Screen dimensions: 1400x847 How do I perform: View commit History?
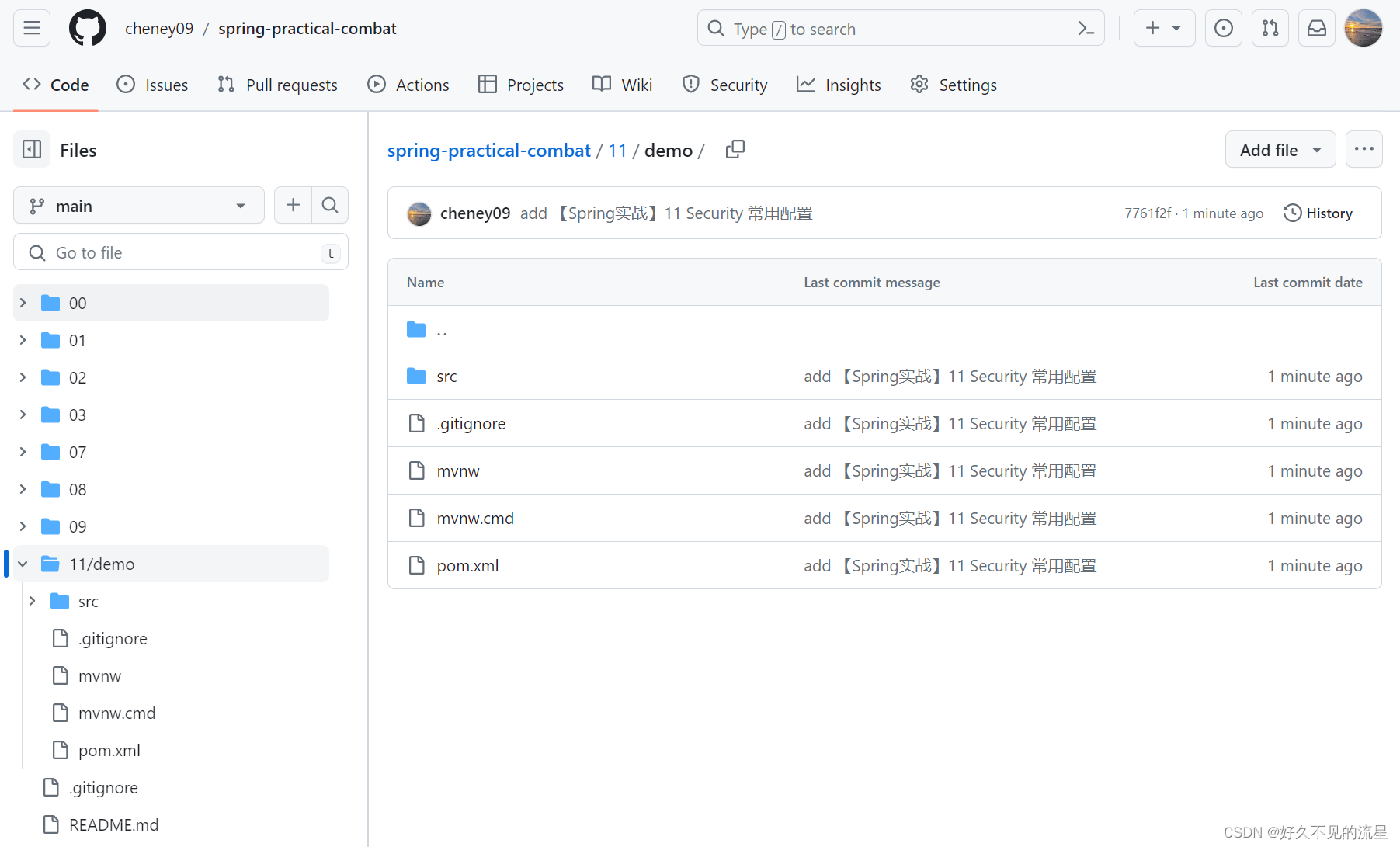coord(1318,213)
